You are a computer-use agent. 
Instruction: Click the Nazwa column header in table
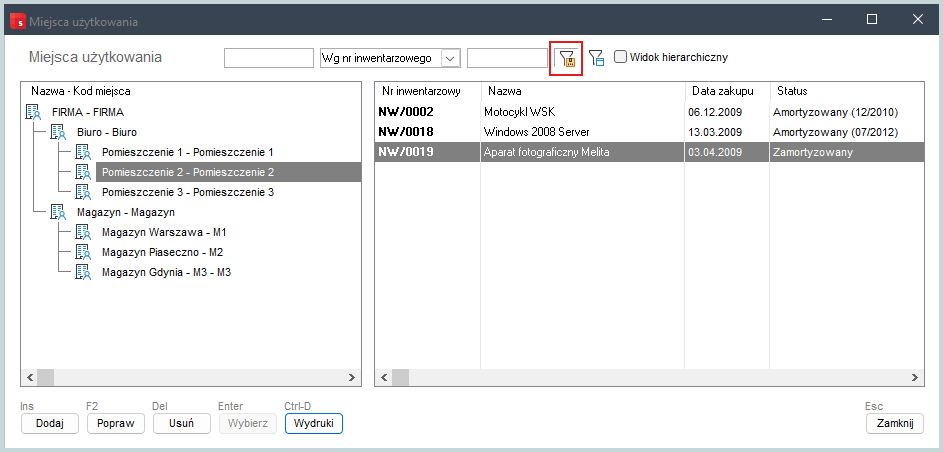(x=583, y=91)
